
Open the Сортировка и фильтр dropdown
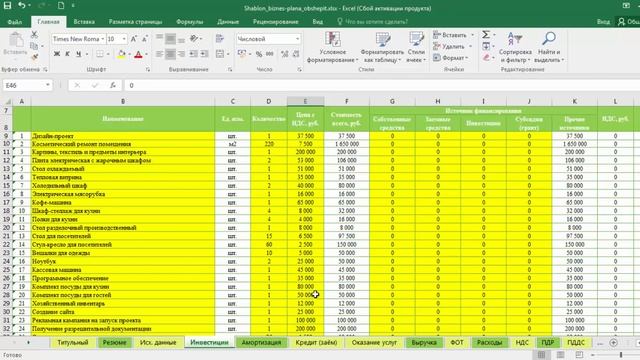coord(515,47)
